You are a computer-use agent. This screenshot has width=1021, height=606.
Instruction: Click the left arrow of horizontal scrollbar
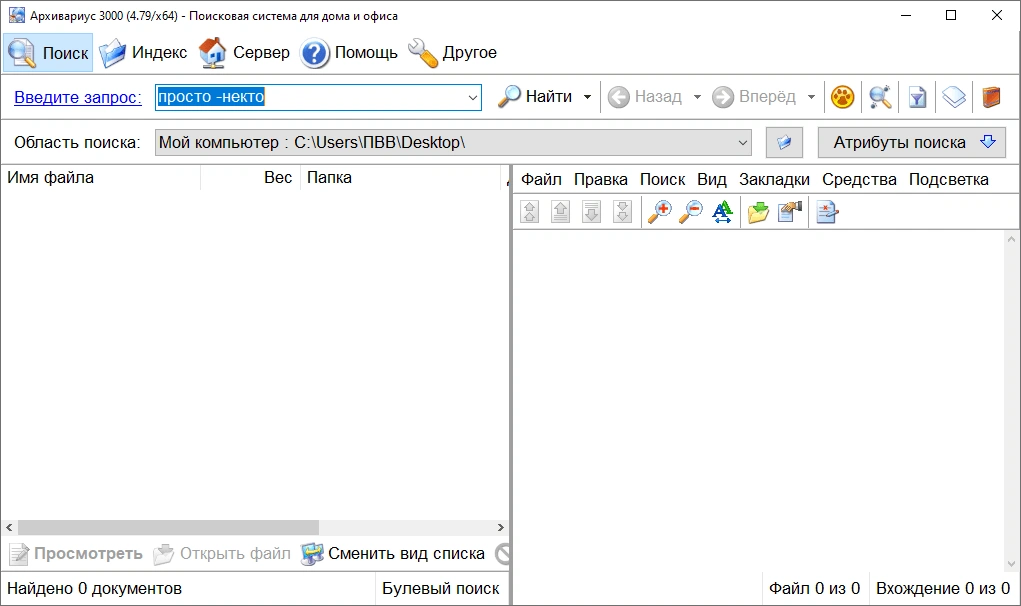pos(9,527)
